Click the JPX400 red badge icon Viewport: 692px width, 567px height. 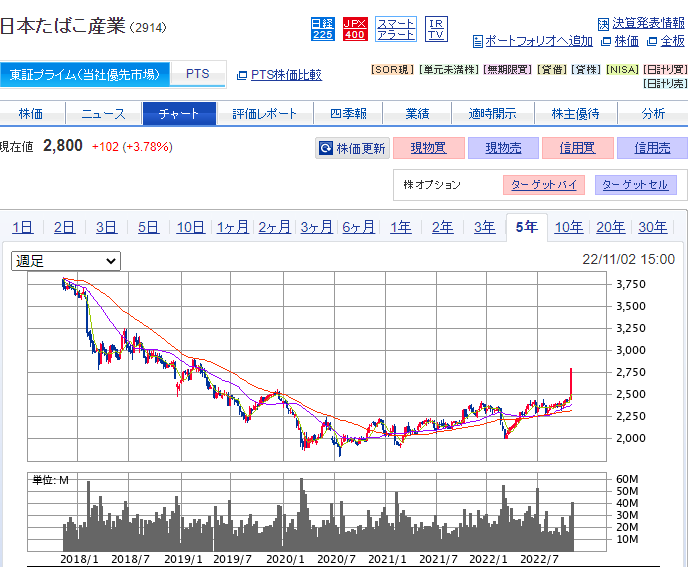click(x=355, y=29)
